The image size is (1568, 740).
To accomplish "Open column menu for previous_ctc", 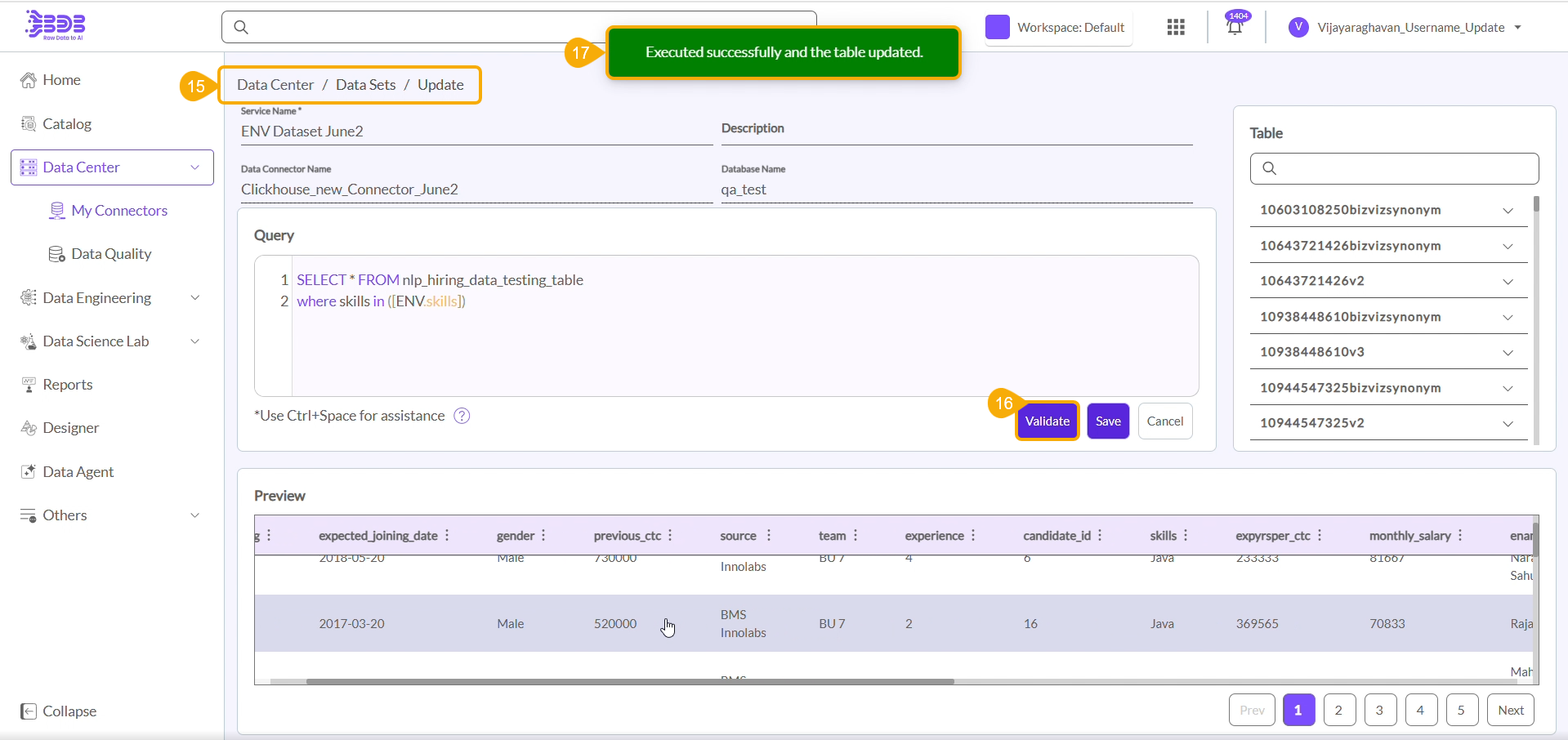I will pos(670,536).
